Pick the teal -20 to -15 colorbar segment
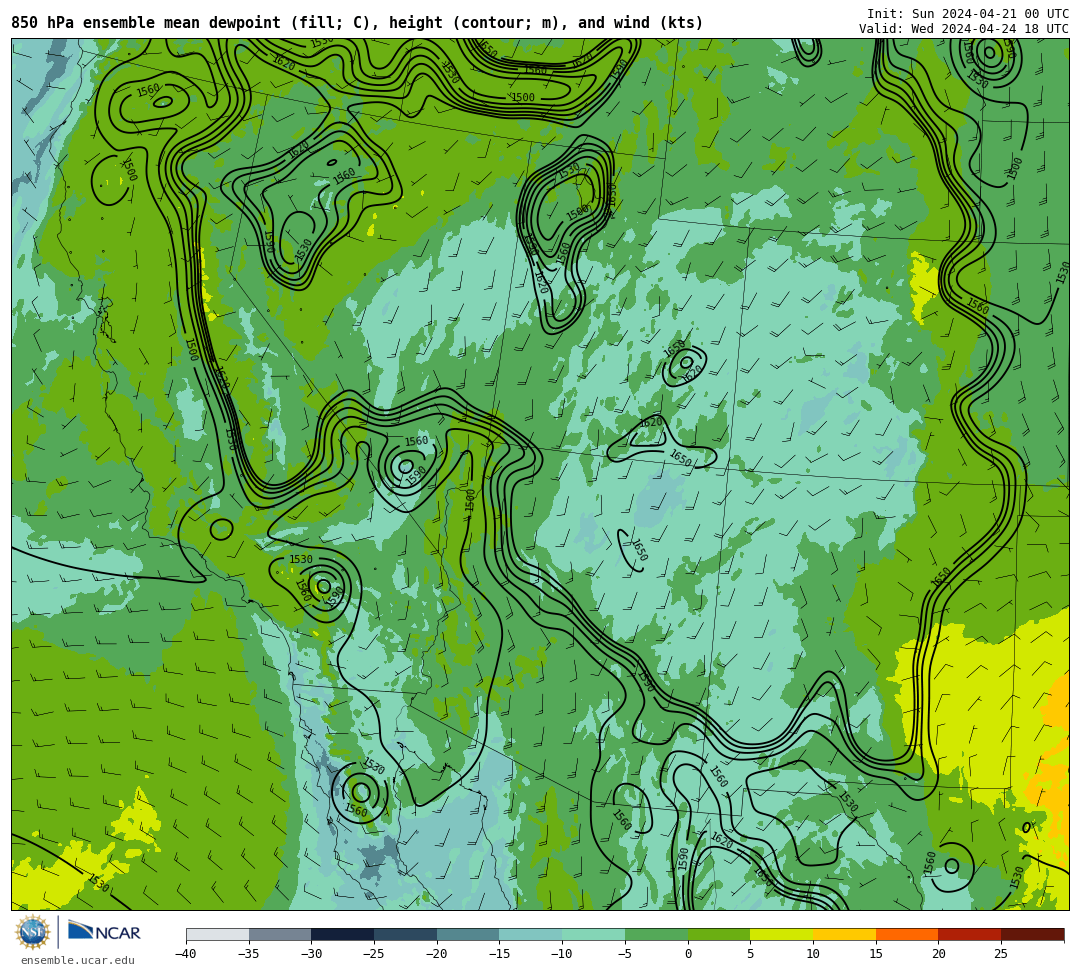 [x=468, y=934]
